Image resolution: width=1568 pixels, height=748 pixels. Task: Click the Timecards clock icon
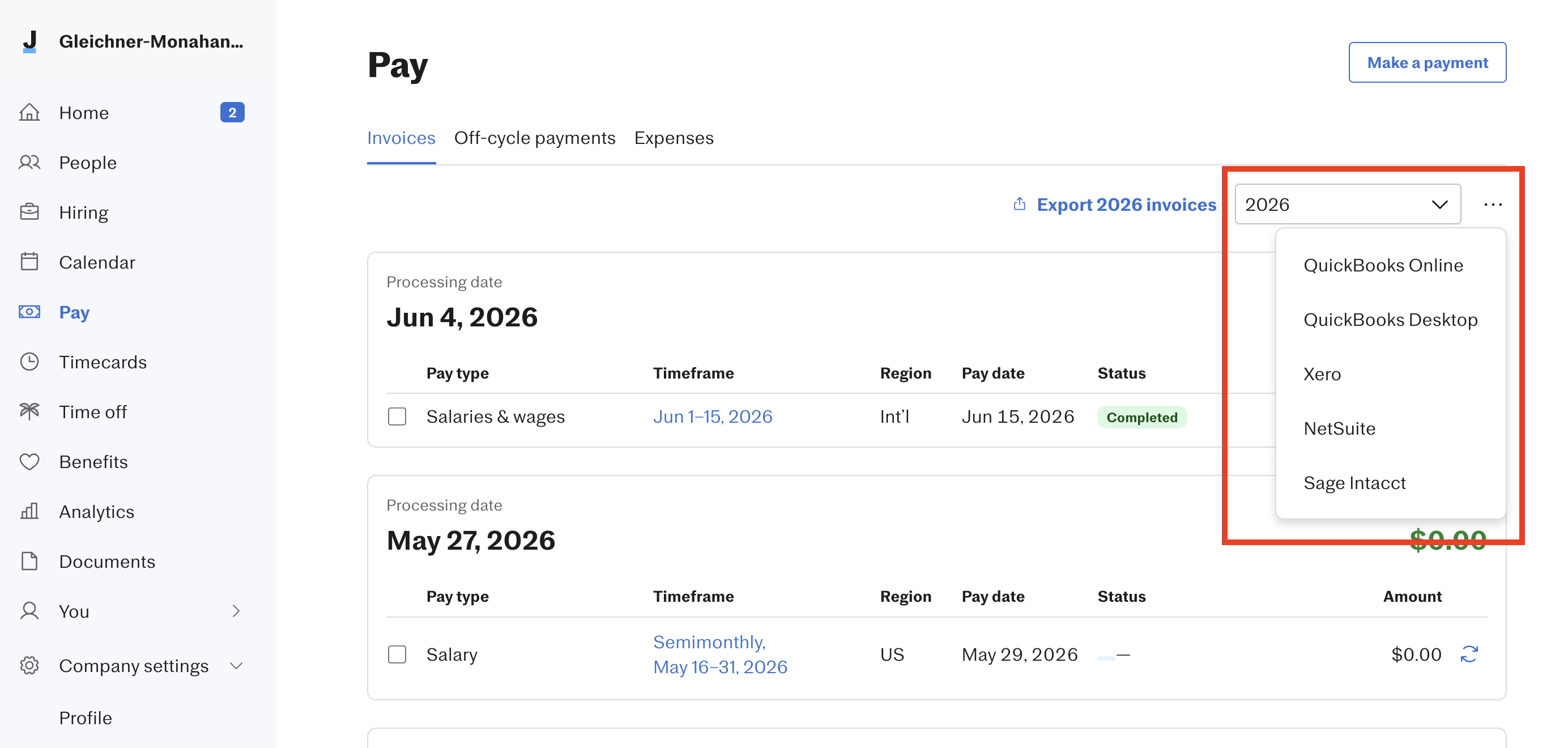pyautogui.click(x=29, y=362)
